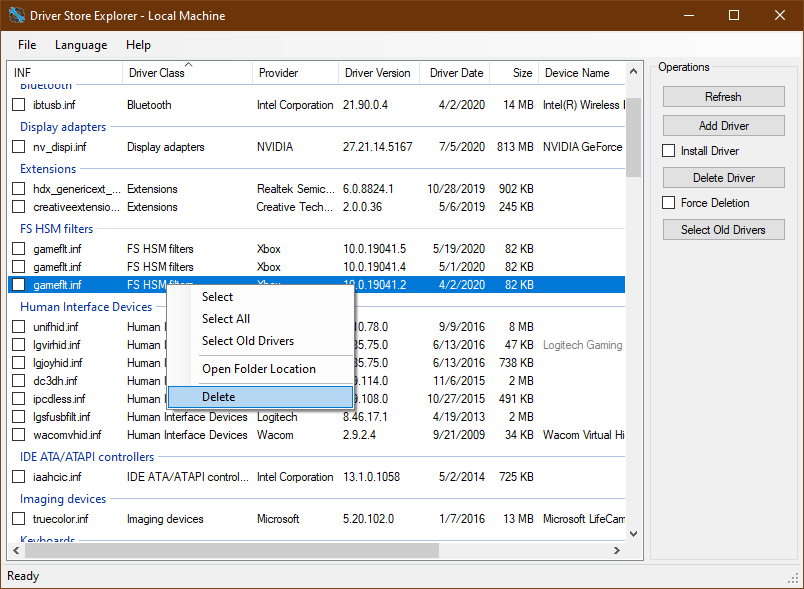Choose Select All in the context menu
804x589 pixels.
click(x=227, y=319)
